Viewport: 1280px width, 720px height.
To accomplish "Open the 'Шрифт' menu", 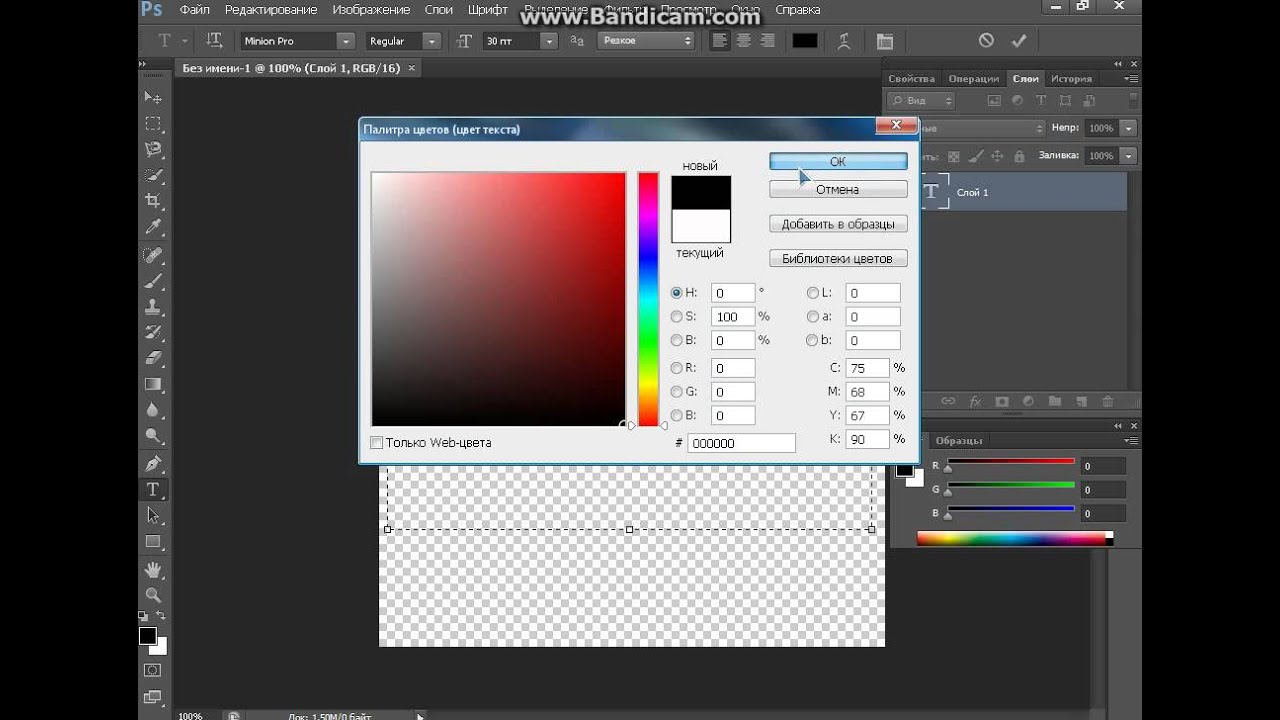I will coord(487,10).
